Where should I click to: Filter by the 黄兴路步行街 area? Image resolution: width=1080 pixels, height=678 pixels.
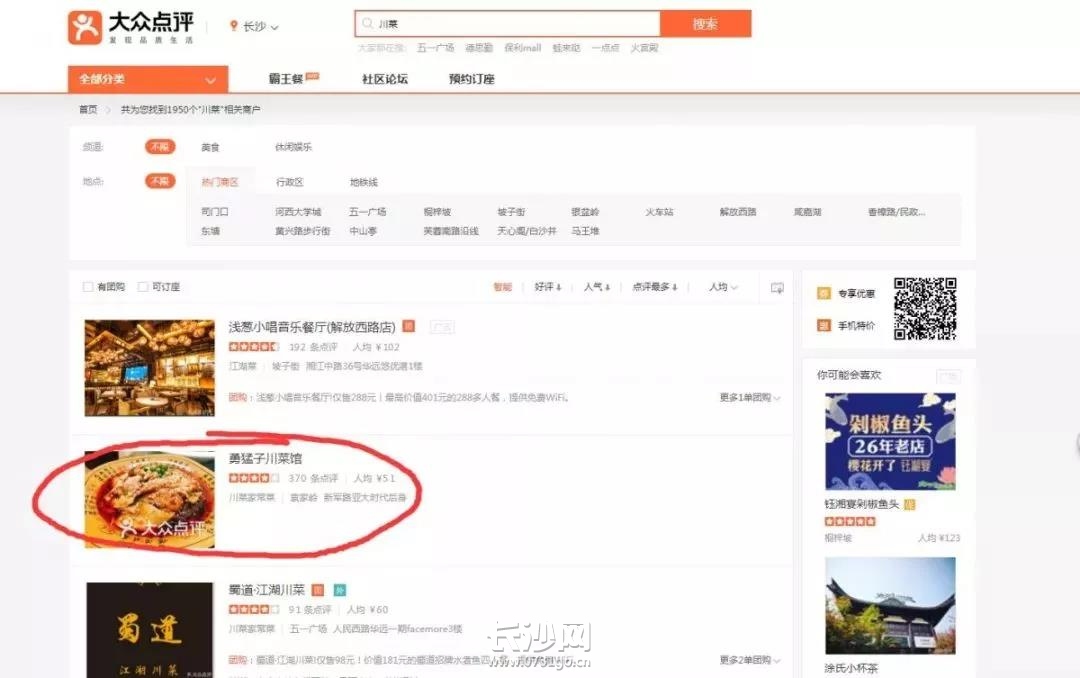coord(302,231)
